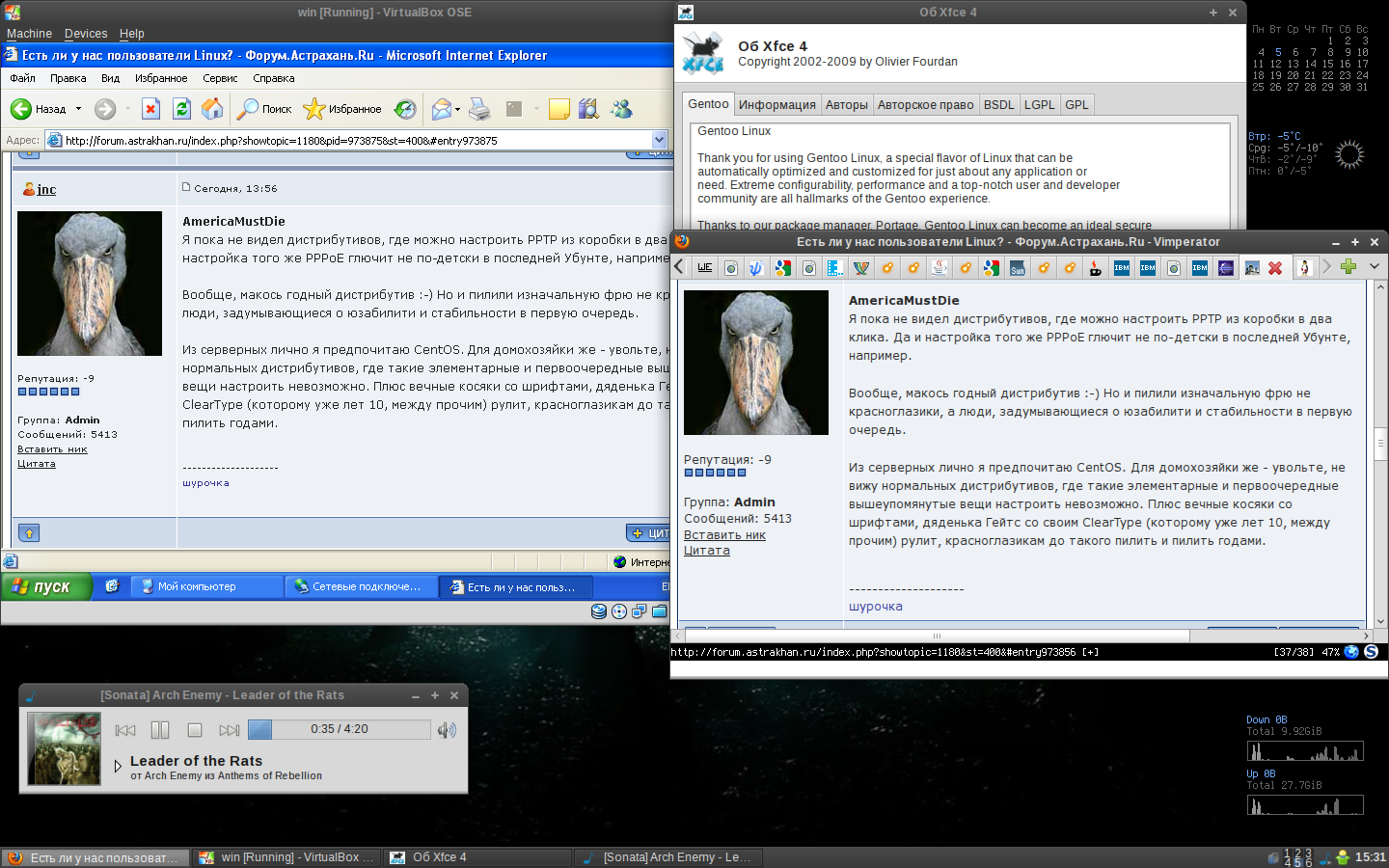The height and width of the screenshot is (868, 1389).
Task: Click the album cover thumbnail in Sonata
Action: (x=64, y=748)
